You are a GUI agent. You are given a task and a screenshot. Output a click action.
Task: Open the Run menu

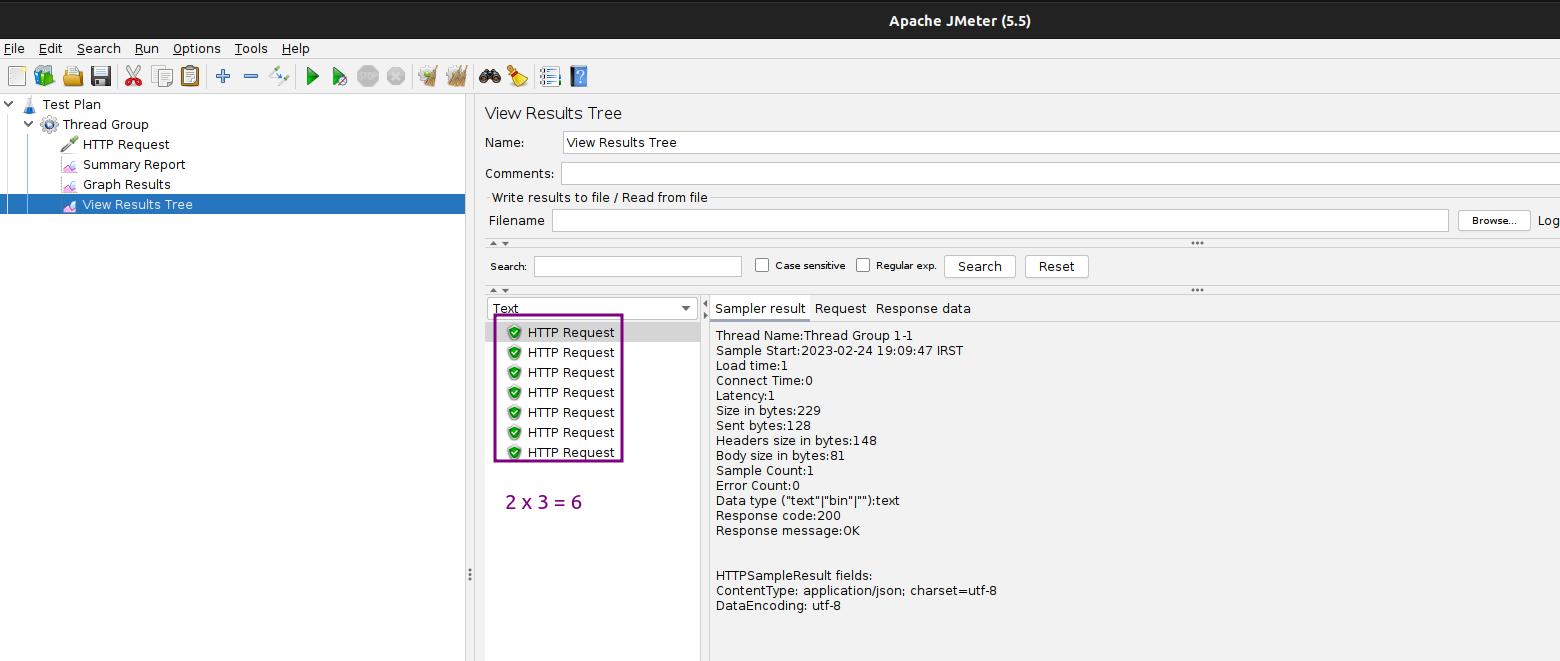click(x=147, y=48)
